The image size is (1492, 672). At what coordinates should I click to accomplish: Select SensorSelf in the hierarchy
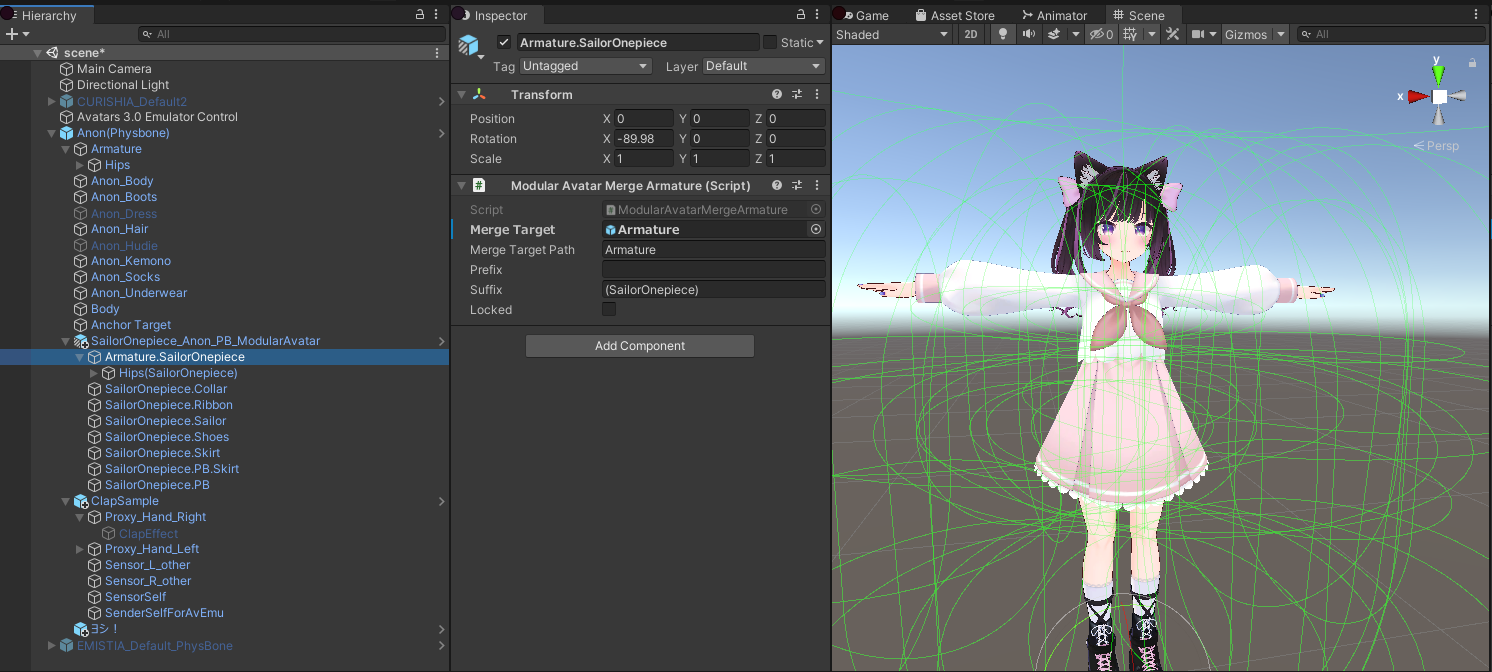click(135, 597)
